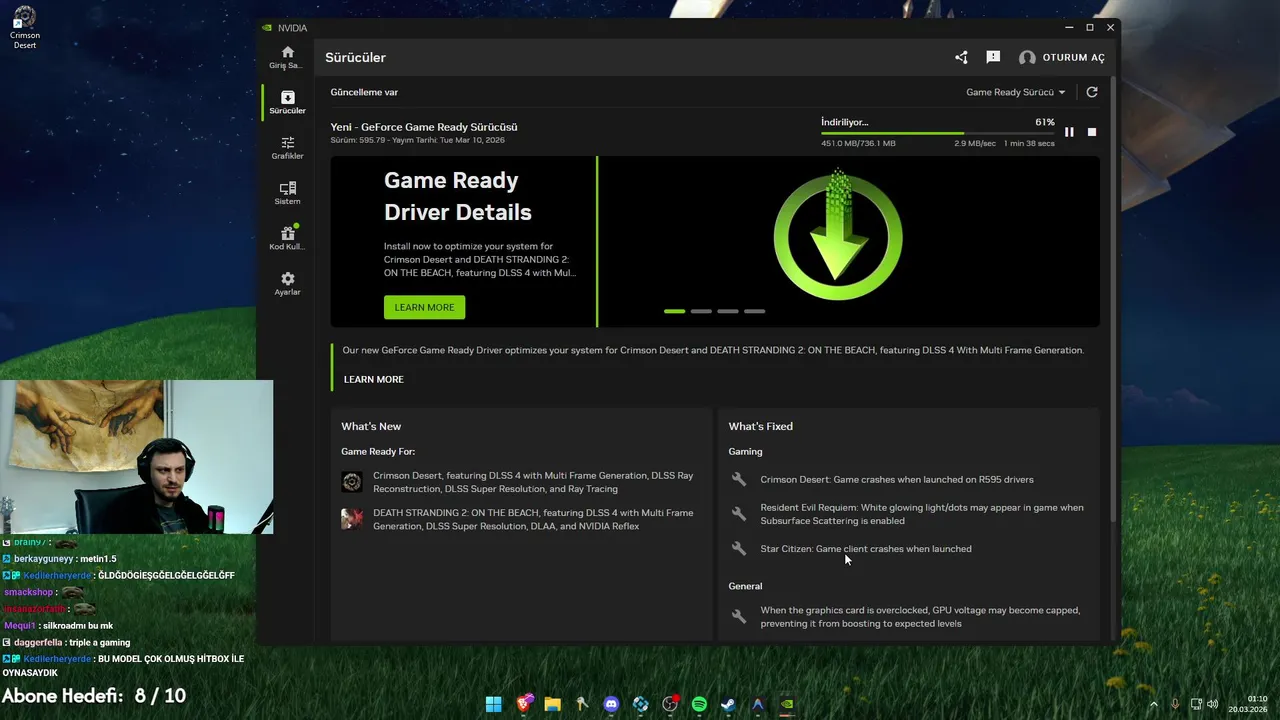Click the green LEARN MORE banner button
This screenshot has width=1280, height=720.
coord(424,307)
